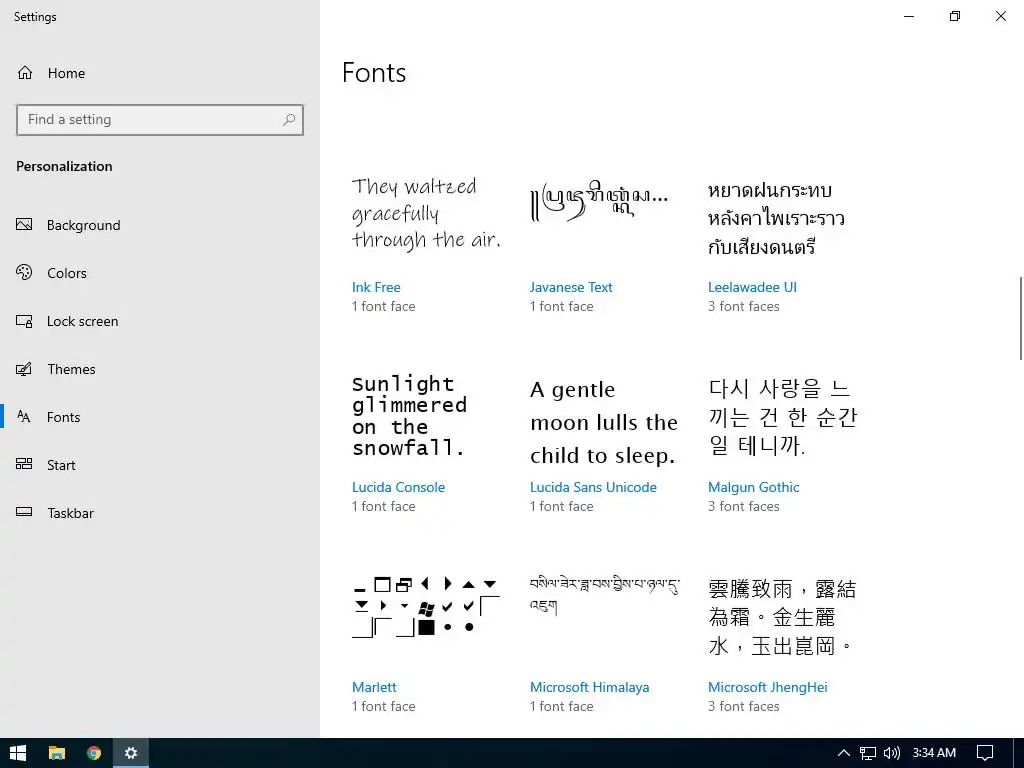The image size is (1024, 768).
Task: Click the Marlett symbols preview
Action: pos(426,607)
